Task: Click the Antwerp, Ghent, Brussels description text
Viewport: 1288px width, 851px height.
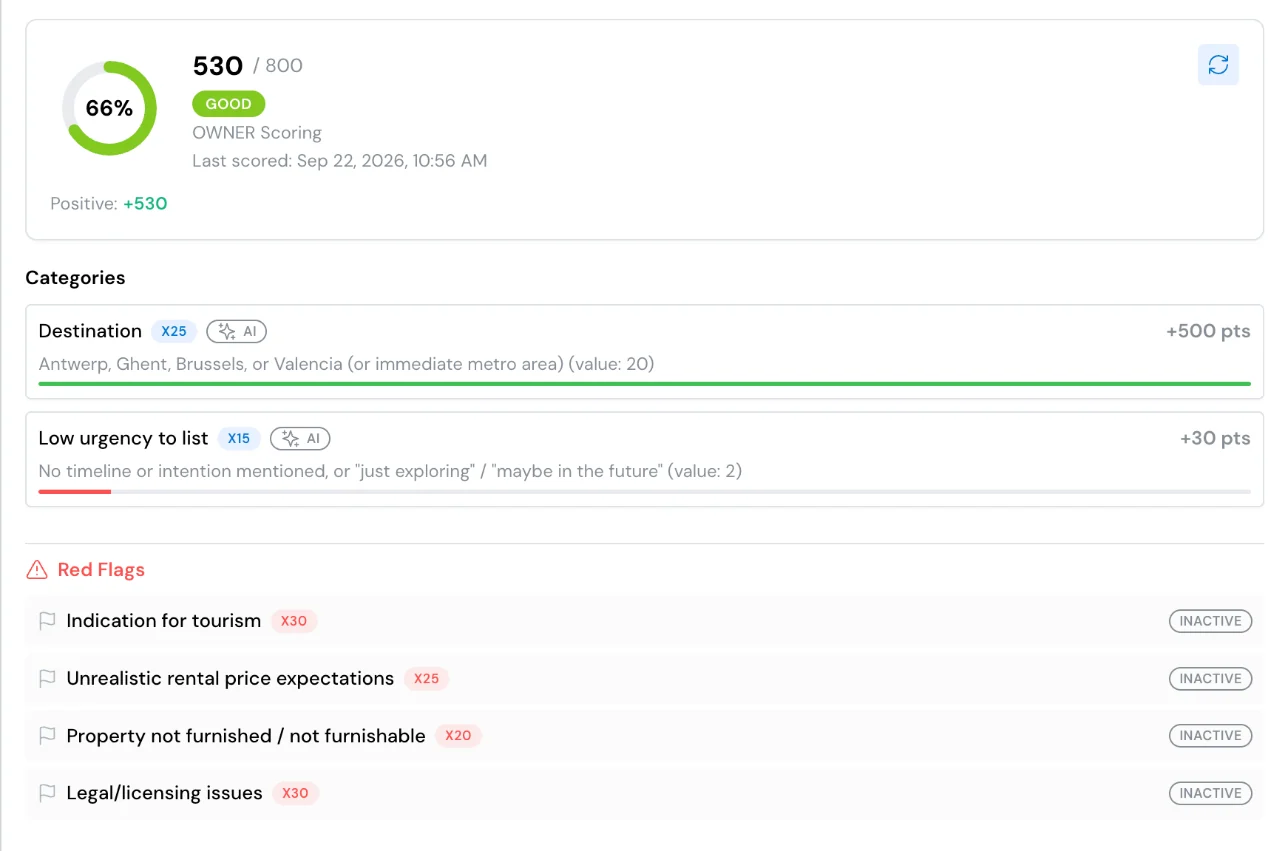Action: (346, 364)
